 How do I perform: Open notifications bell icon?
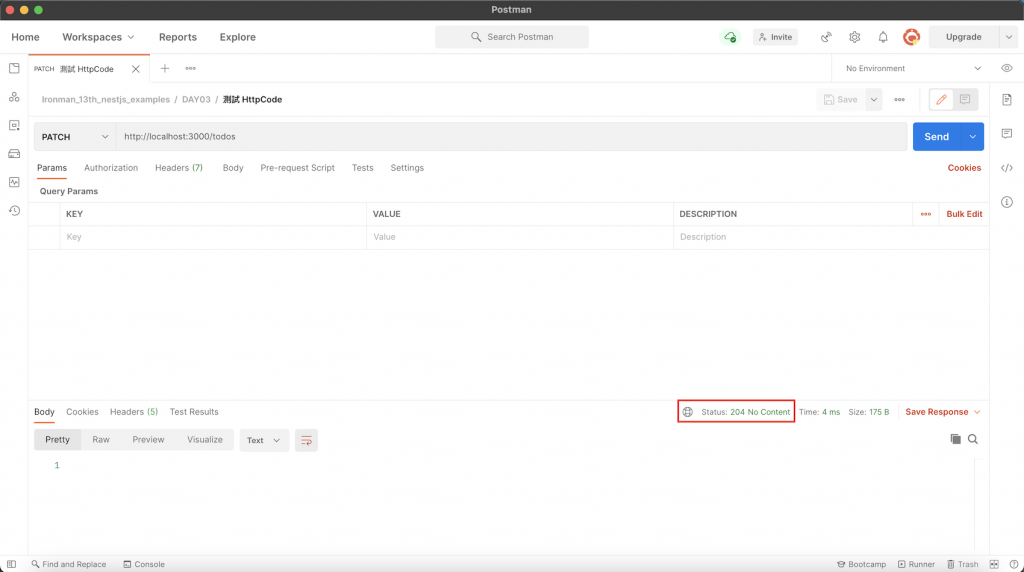[883, 37]
